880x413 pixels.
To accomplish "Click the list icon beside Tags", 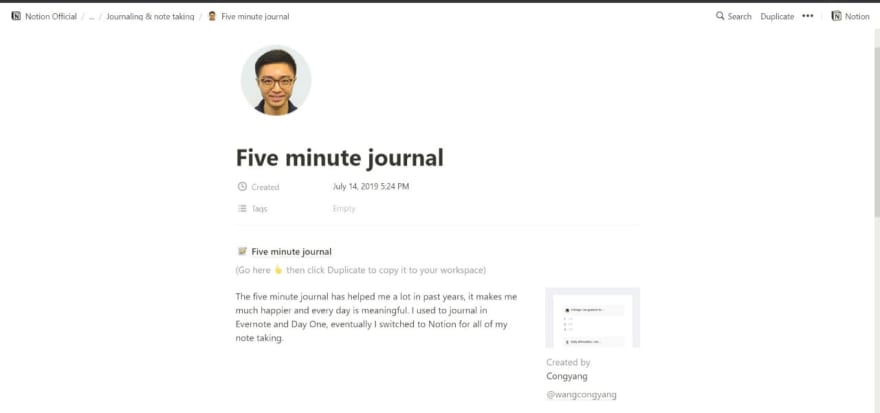I will 242,209.
